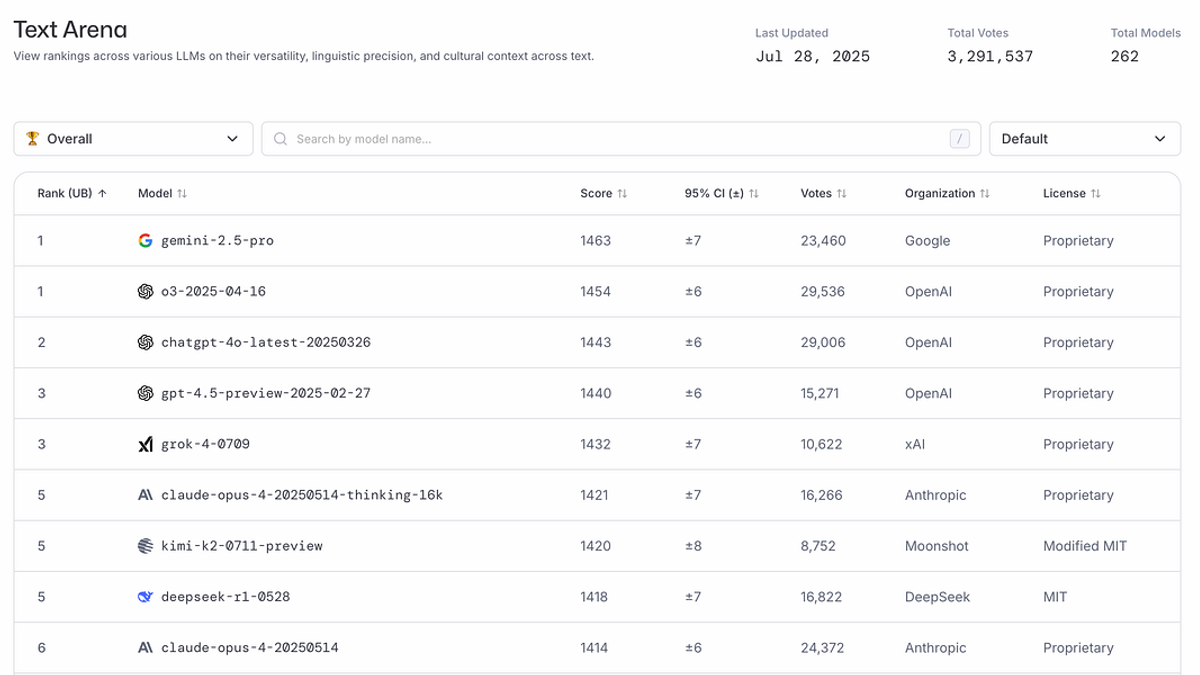Screen dimensions: 1200x675
Task: Click the sort arrows next to License header
Action: coord(1095,194)
